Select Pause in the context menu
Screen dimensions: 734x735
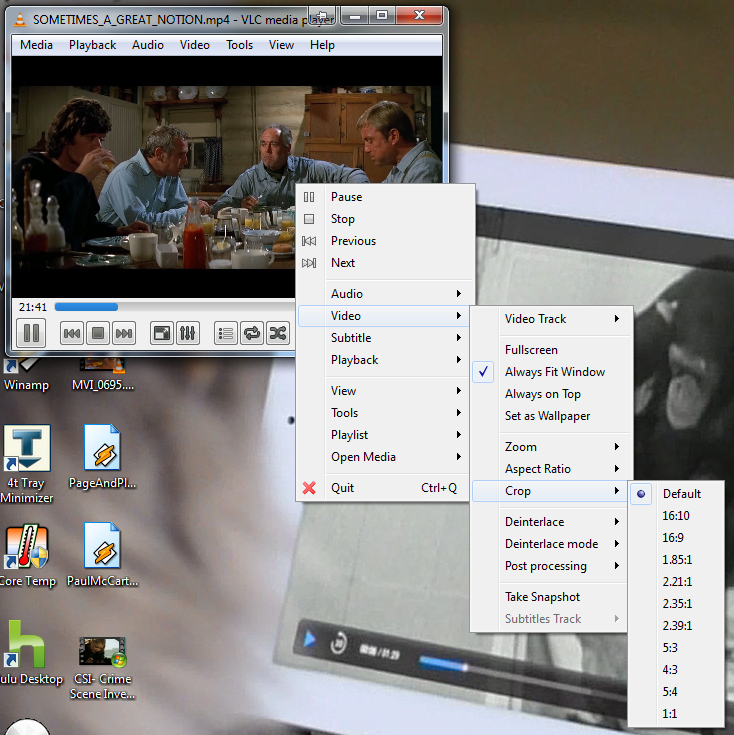click(384, 197)
